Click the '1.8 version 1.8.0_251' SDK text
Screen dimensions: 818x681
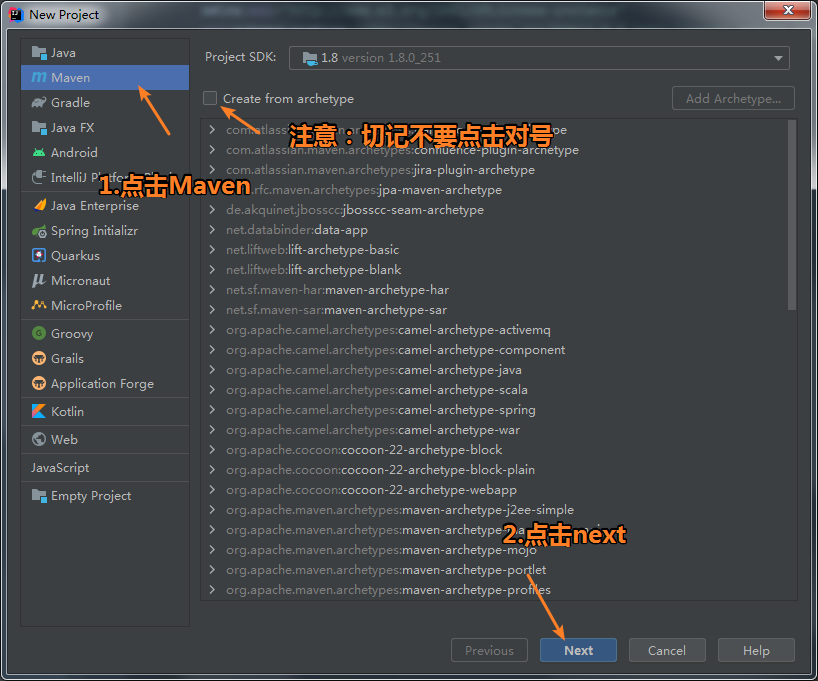pyautogui.click(x=381, y=58)
